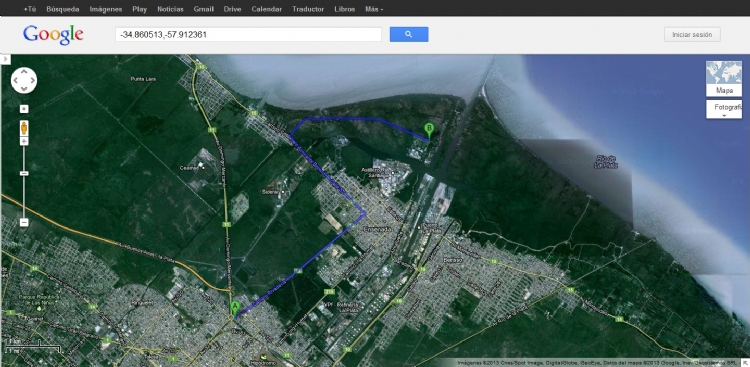The width and height of the screenshot is (750, 367).
Task: Pick up the orange Street View pegman
Action: 24,128
